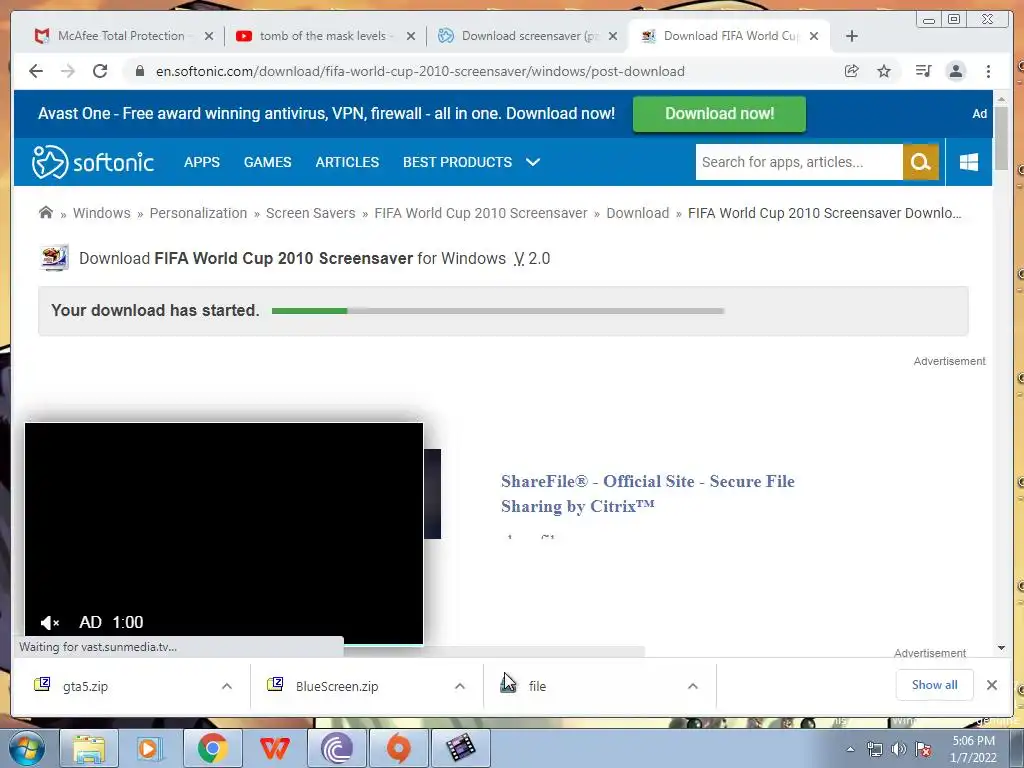The height and width of the screenshot is (768, 1024).
Task: Open Chrome's three-dot menu
Action: [989, 71]
